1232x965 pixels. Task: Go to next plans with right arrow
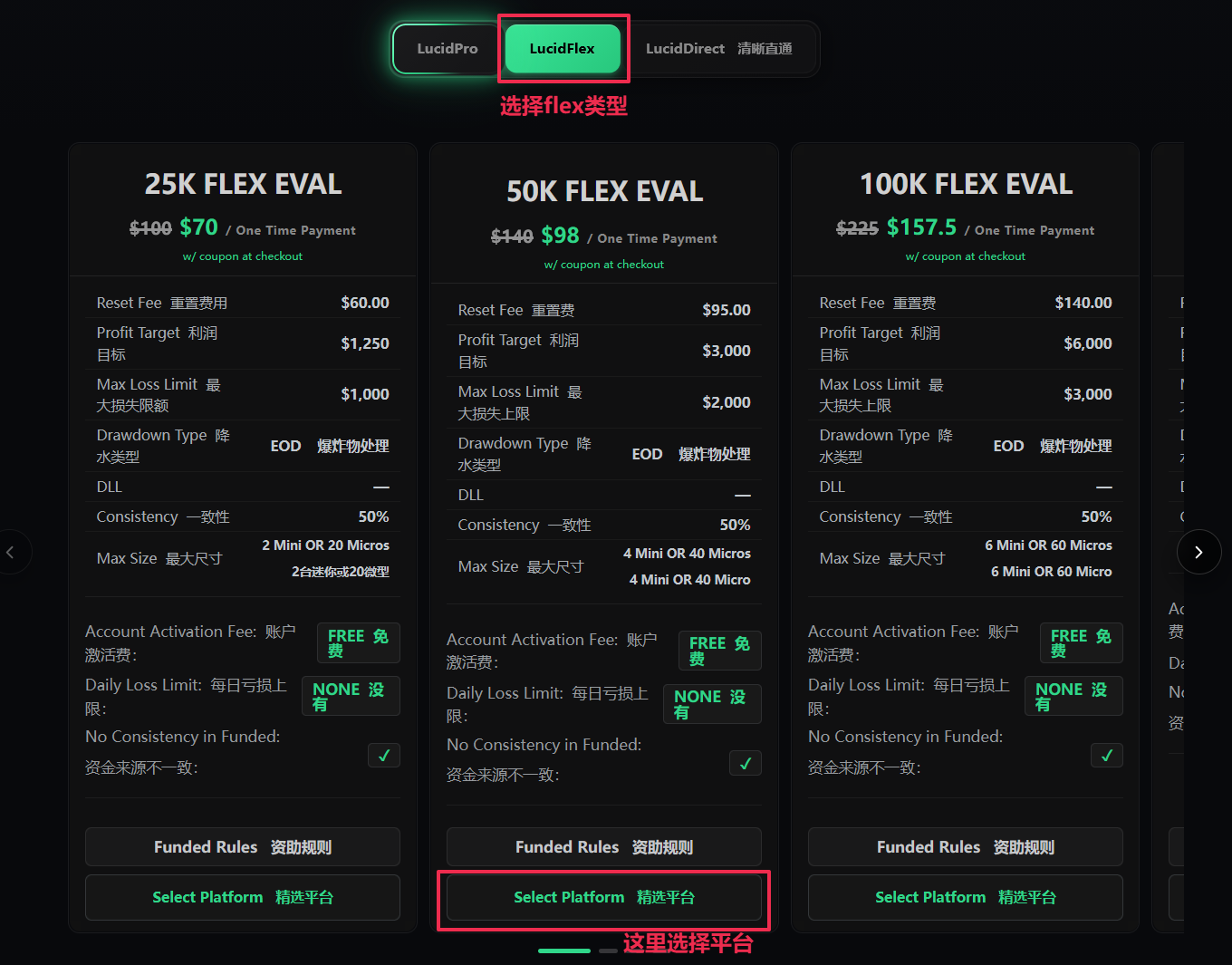point(1198,552)
